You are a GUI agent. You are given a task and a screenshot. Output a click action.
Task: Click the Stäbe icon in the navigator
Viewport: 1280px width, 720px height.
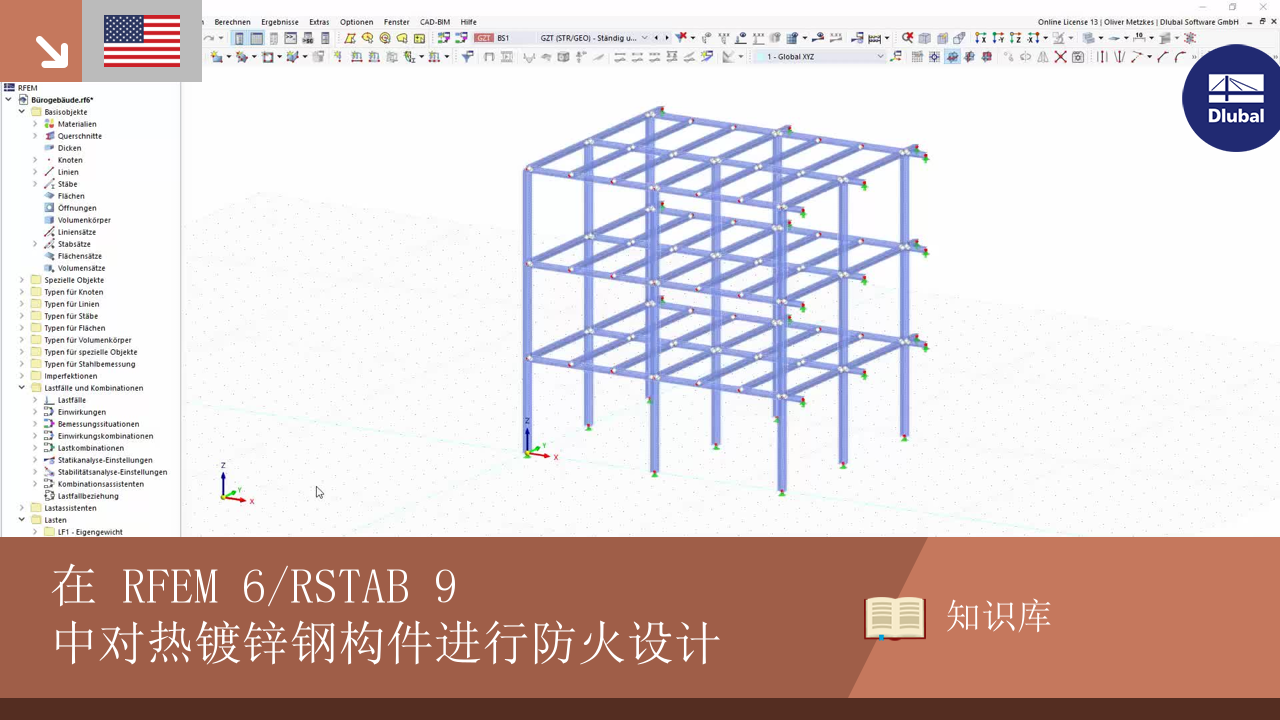point(49,184)
